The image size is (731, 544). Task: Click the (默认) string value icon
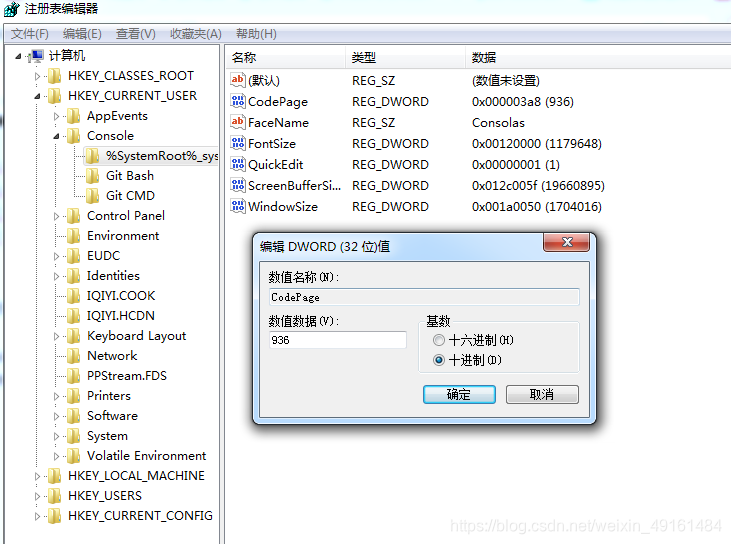pos(238,80)
